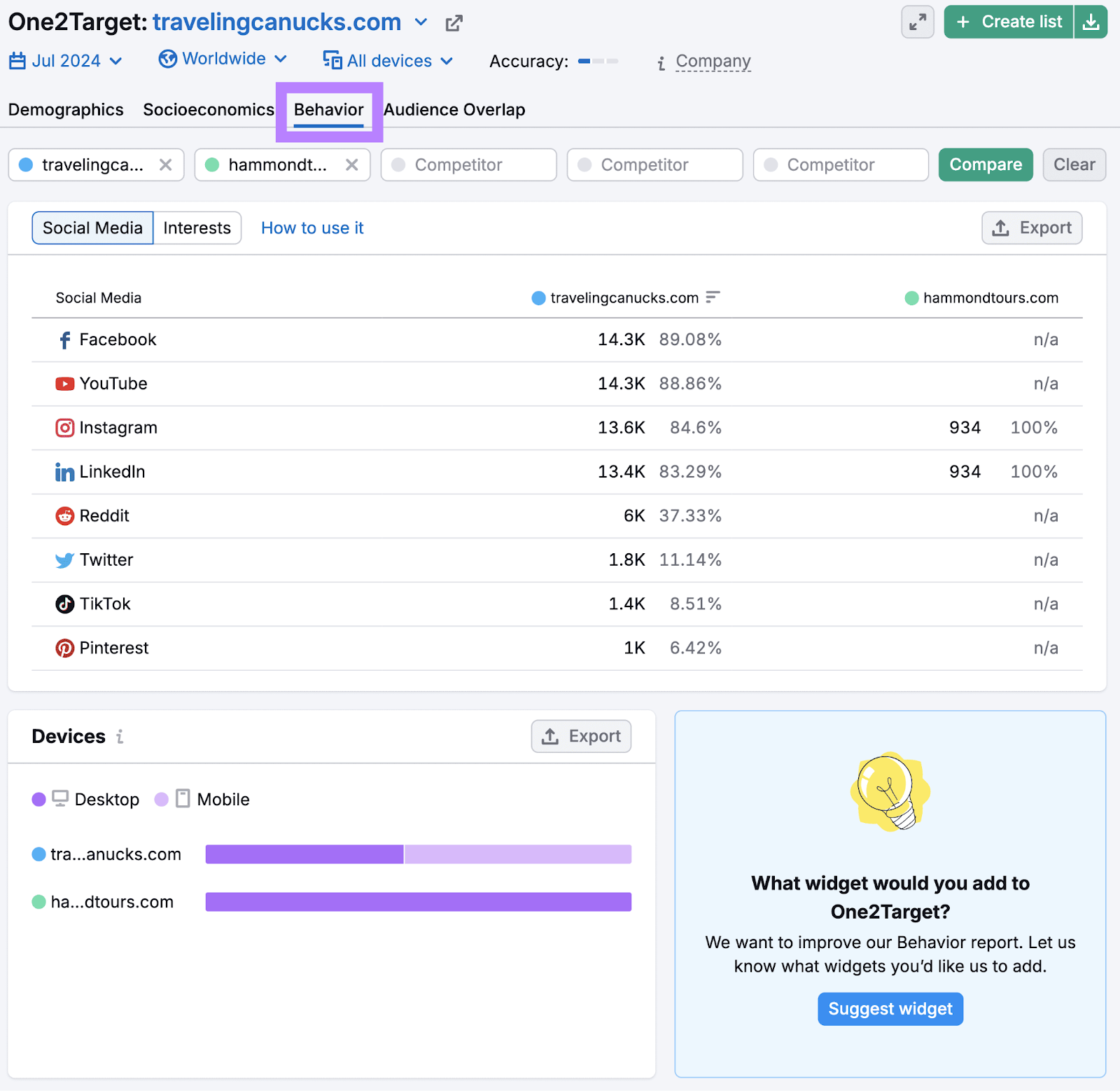The height and width of the screenshot is (1091, 1120).
Task: Select the Interests toggle
Action: [197, 228]
